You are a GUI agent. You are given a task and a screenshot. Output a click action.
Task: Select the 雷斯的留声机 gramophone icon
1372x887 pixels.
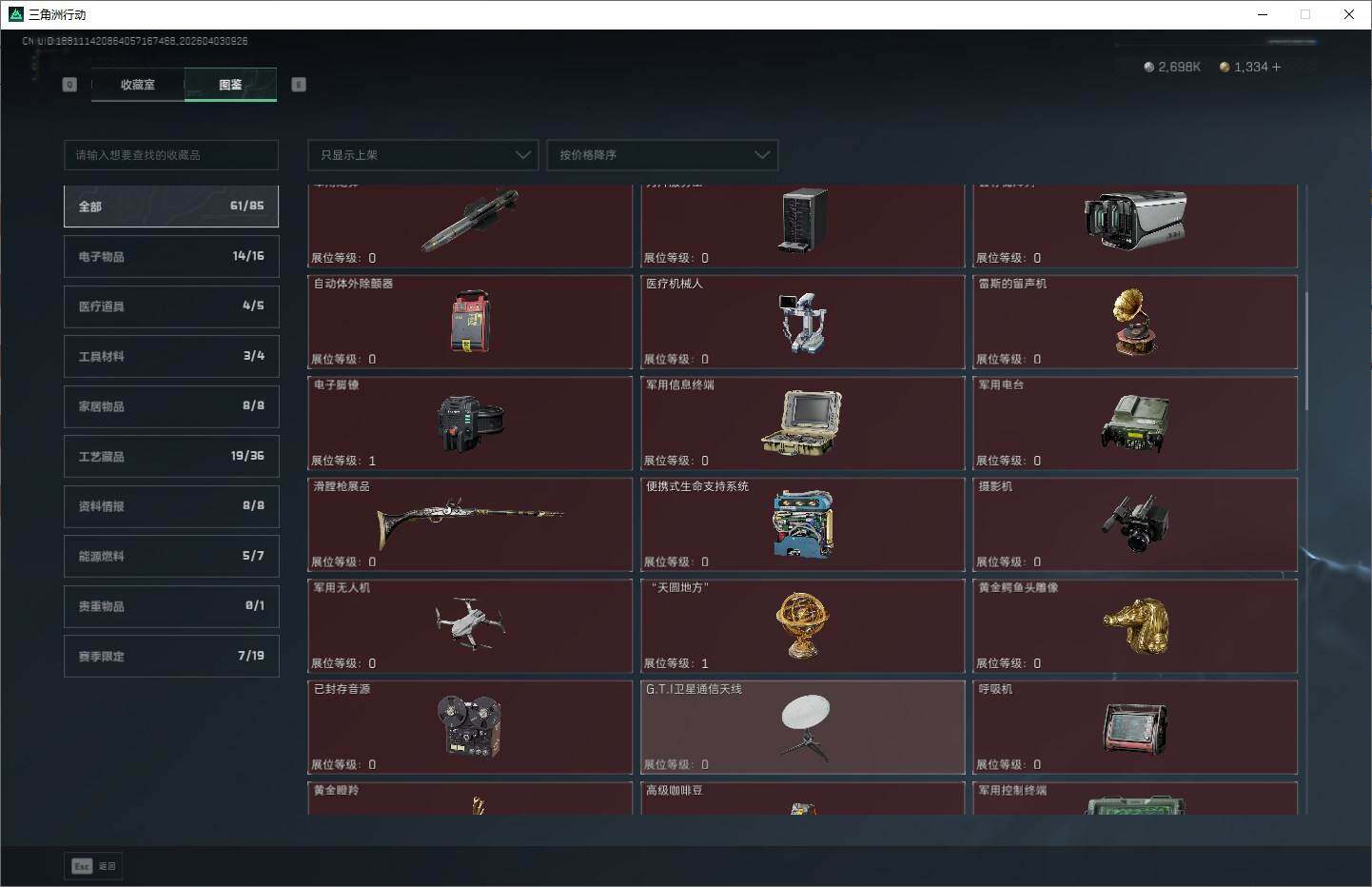pyautogui.click(x=1134, y=323)
